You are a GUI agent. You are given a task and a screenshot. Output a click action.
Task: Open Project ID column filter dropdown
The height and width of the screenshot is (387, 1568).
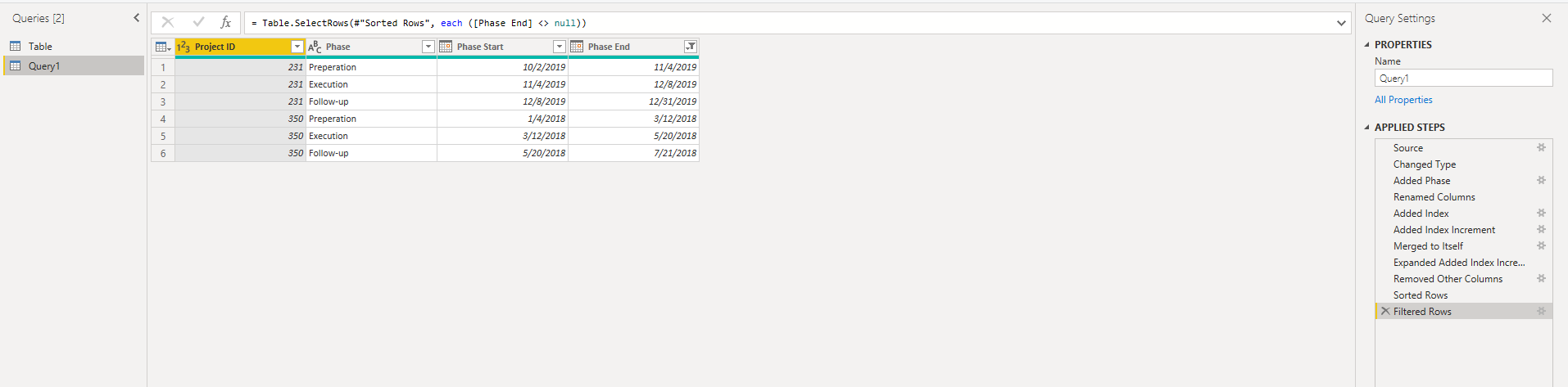[297, 47]
